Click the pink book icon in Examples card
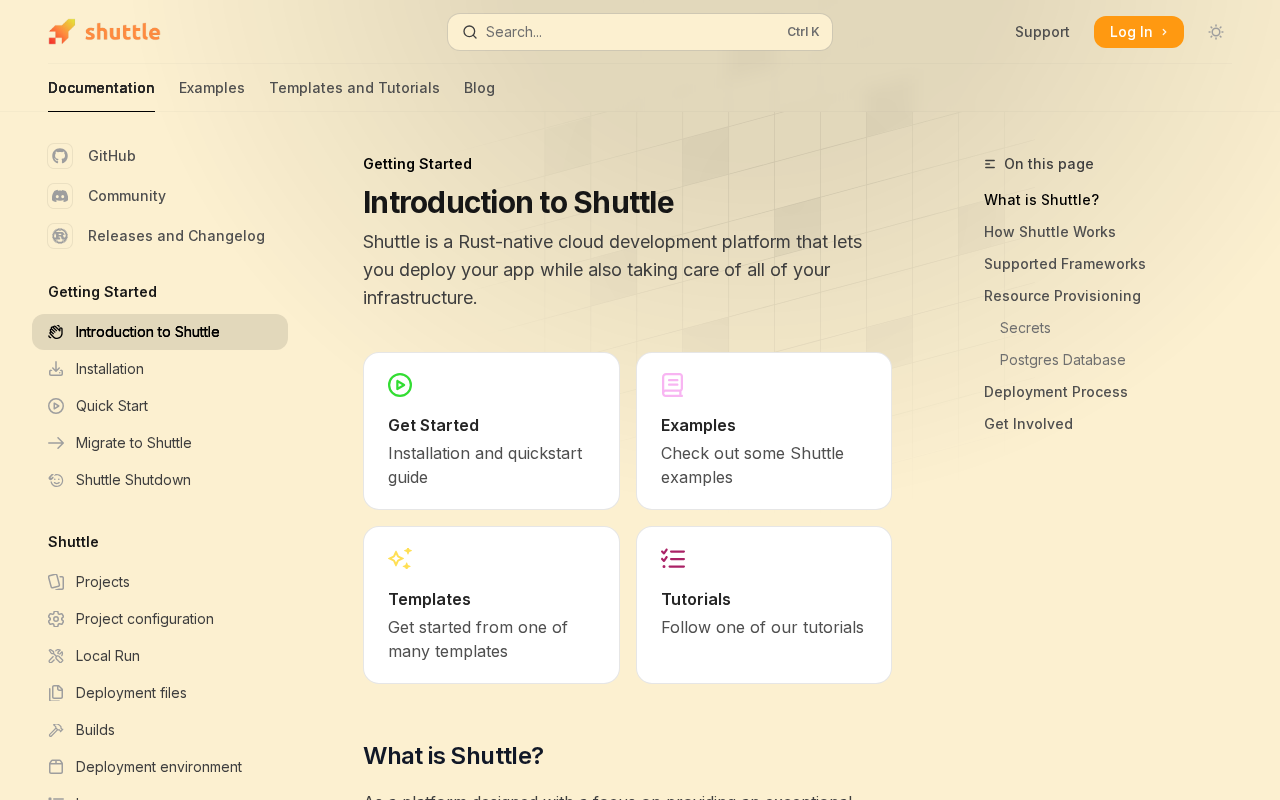The image size is (1280, 800). (x=673, y=385)
